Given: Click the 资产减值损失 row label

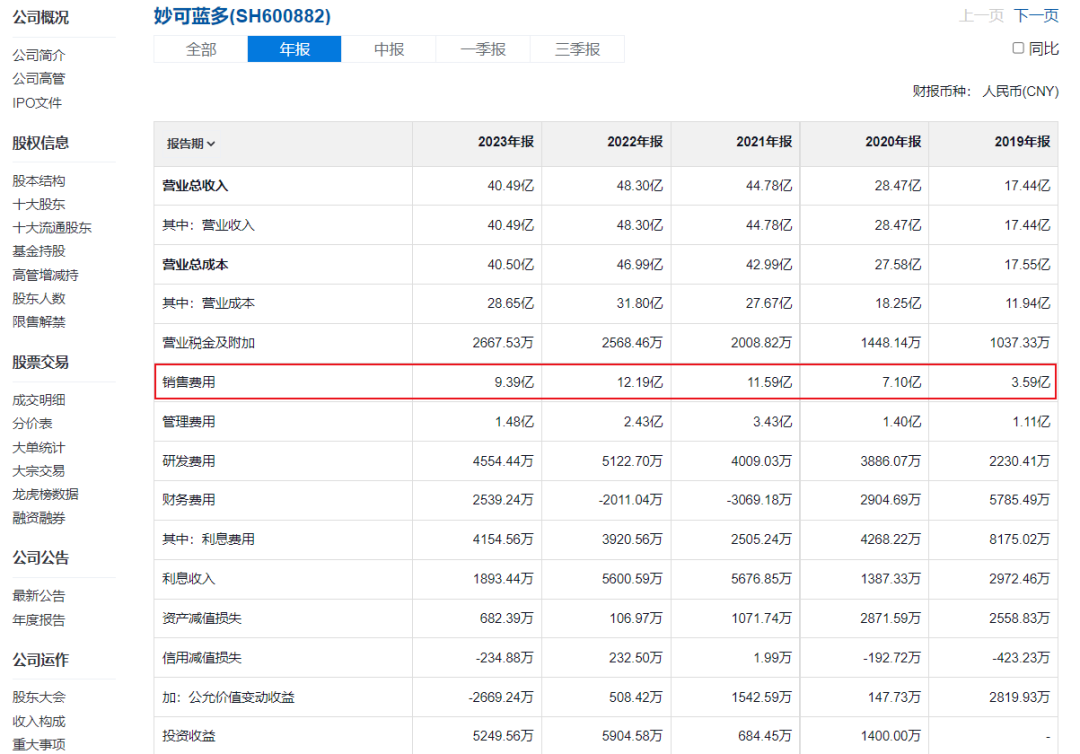Looking at the screenshot, I should 202,618.
